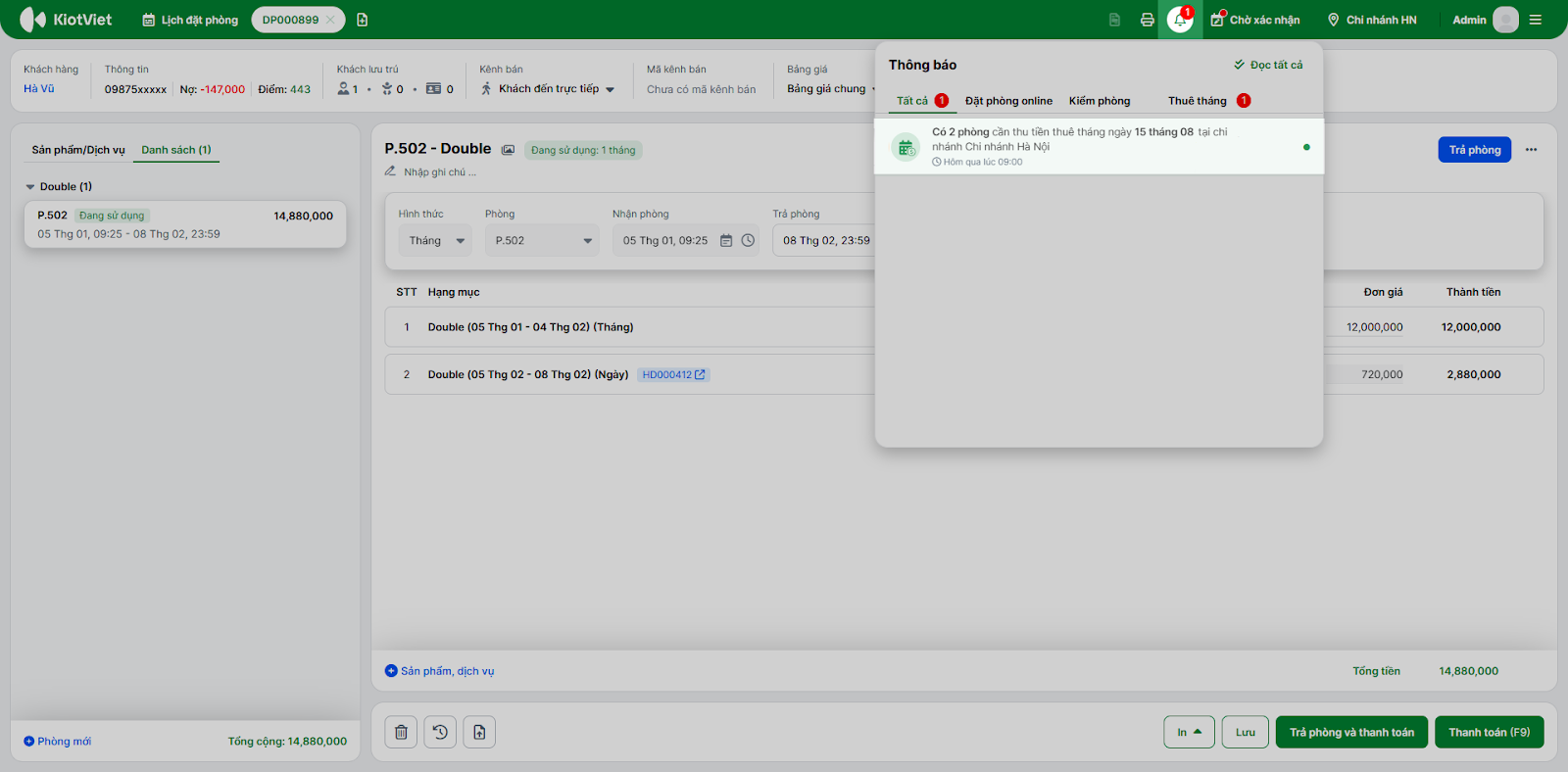
Task: Open the booking history clock icon
Action: (x=440, y=732)
